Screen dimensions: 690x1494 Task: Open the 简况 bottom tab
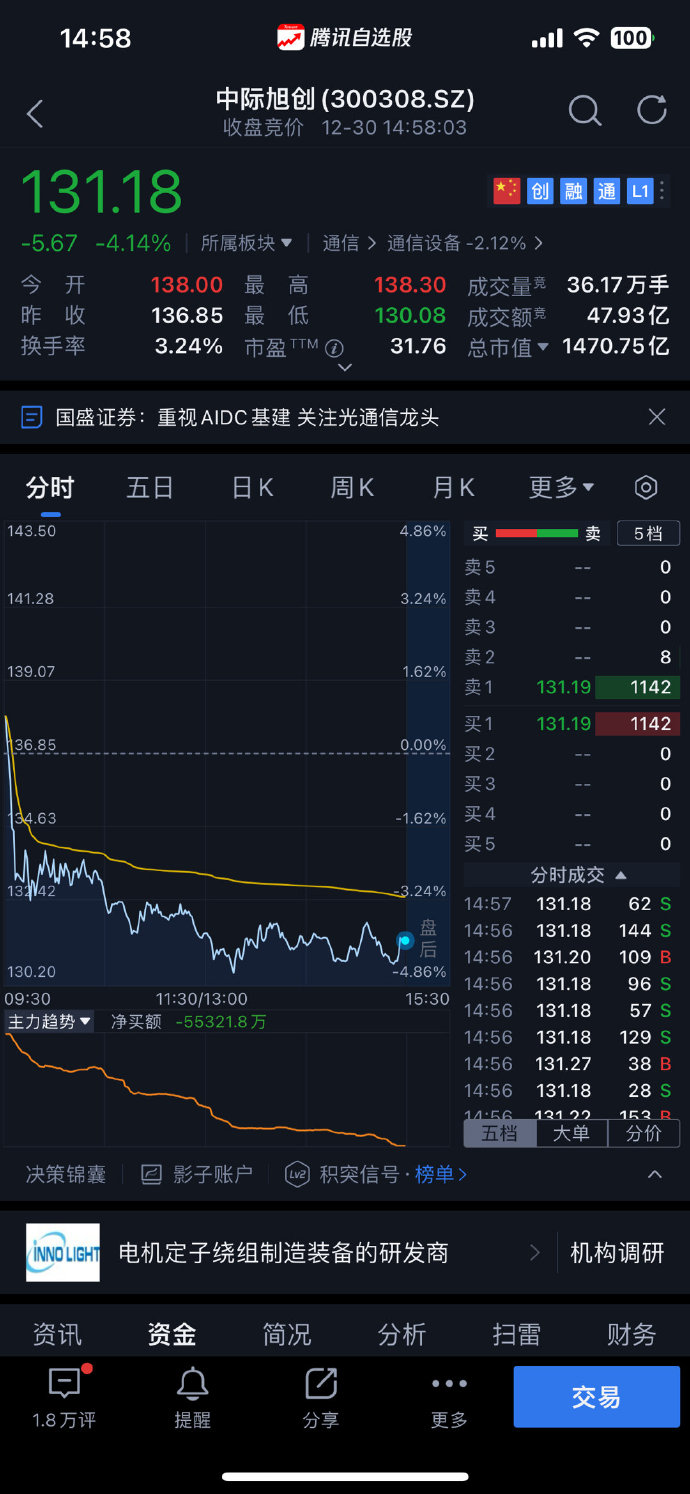point(287,1334)
